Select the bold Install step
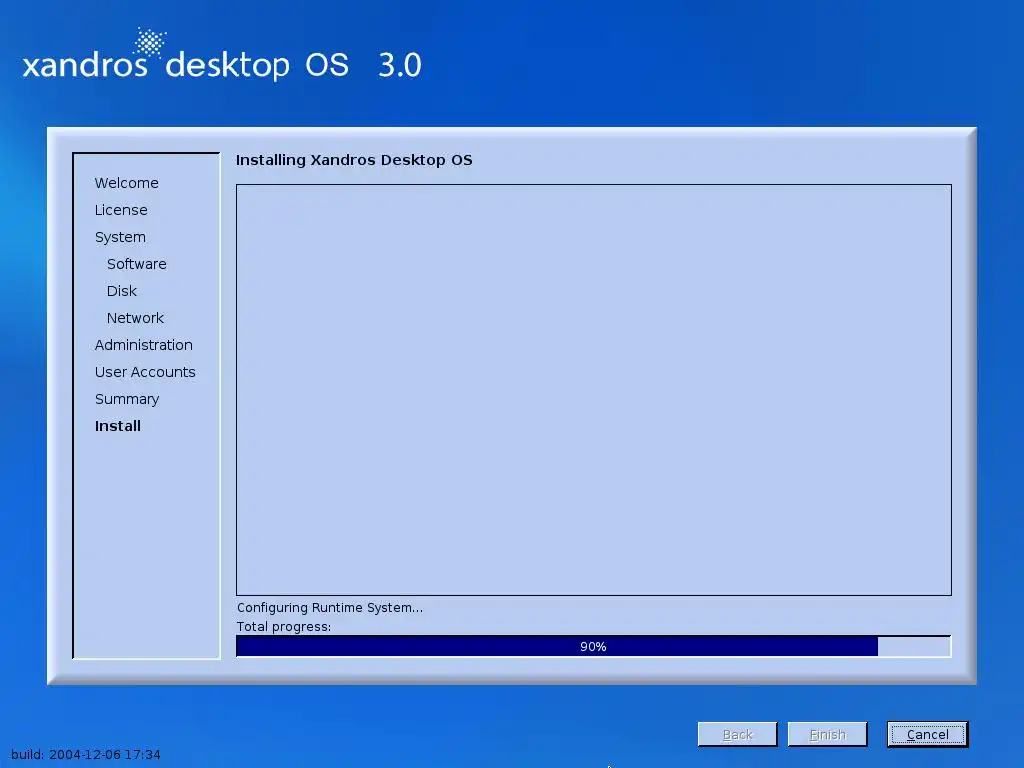 tap(118, 426)
